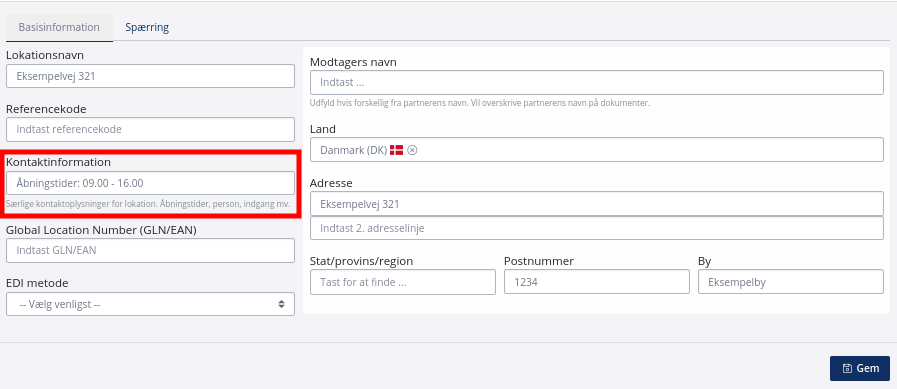The height and width of the screenshot is (389, 897).
Task: Click the By field Eksempelby
Action: click(791, 282)
